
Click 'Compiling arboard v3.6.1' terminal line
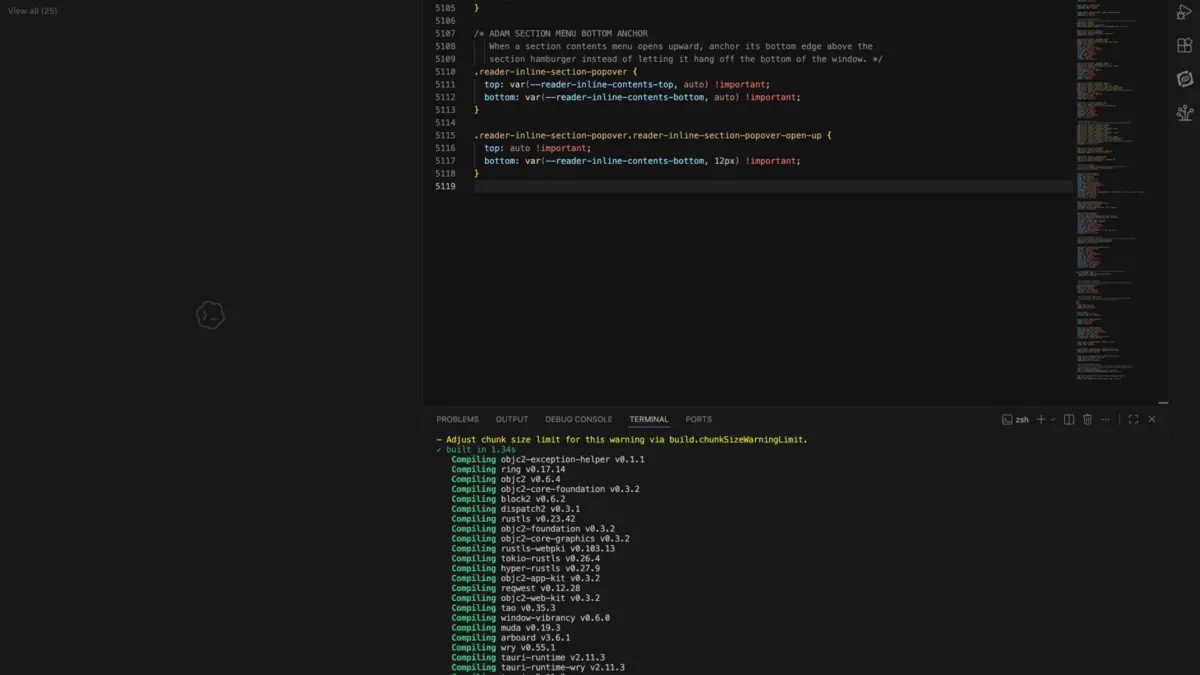(511, 638)
